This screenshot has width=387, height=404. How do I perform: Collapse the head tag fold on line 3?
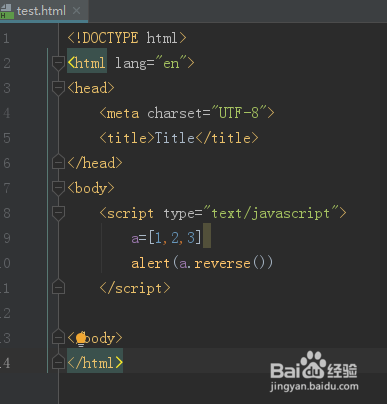coord(58,88)
